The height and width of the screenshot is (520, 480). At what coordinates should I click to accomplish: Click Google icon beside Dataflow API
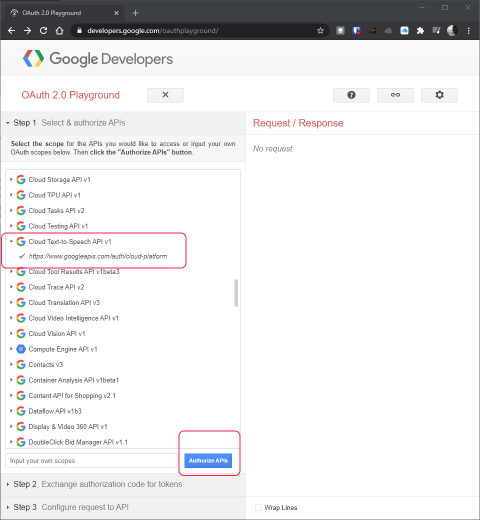pyautogui.click(x=21, y=411)
